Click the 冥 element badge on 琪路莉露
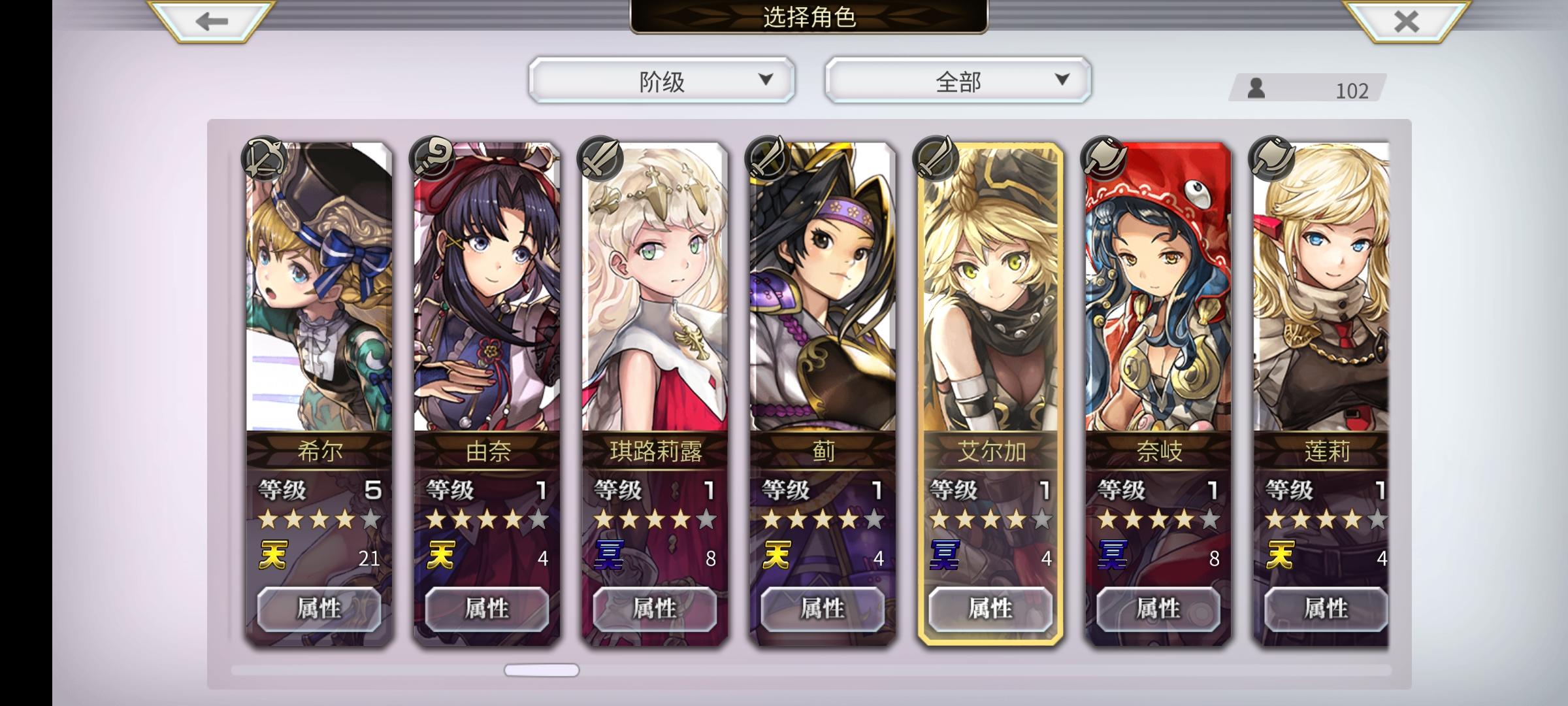Image resolution: width=1568 pixels, height=706 pixels. click(609, 556)
